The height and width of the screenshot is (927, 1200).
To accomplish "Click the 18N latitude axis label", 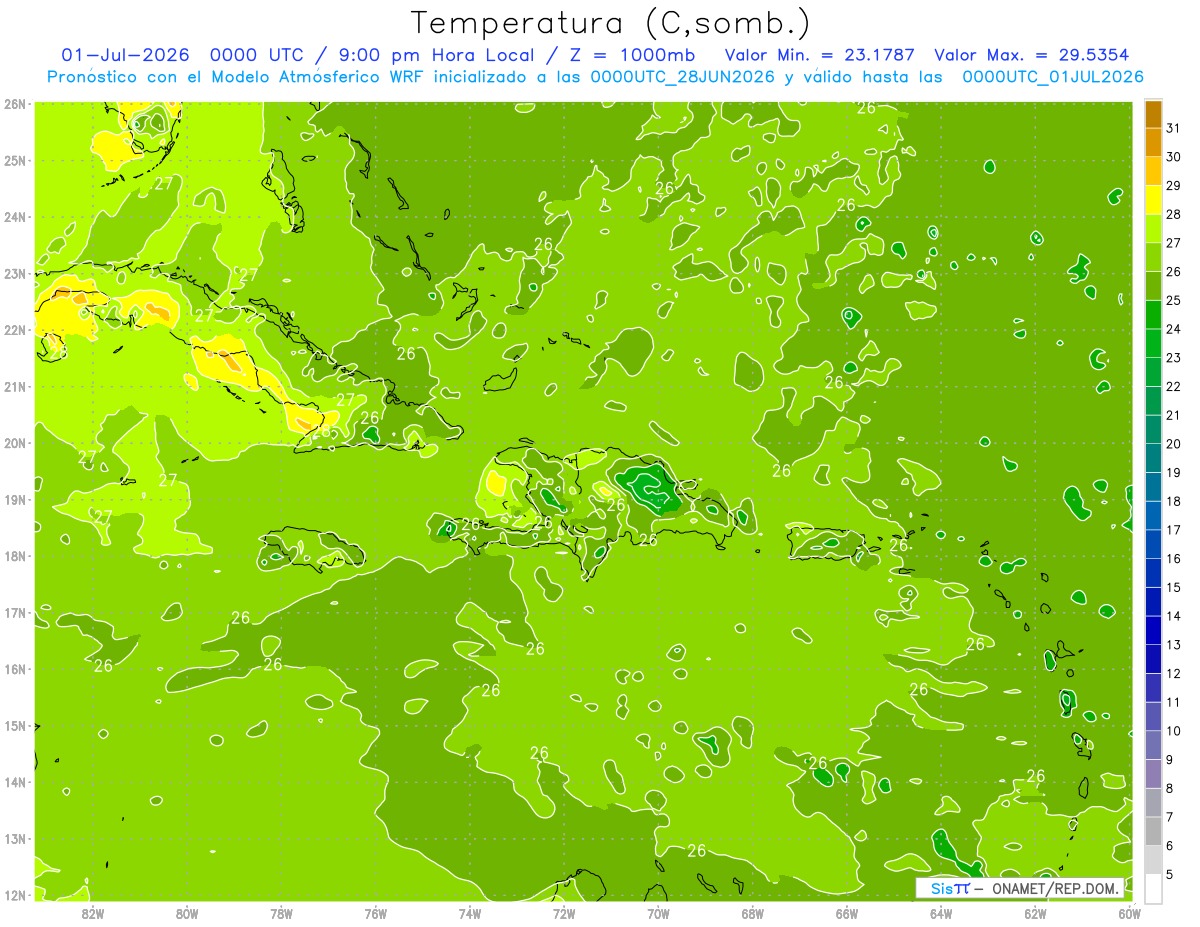I will tap(16, 556).
